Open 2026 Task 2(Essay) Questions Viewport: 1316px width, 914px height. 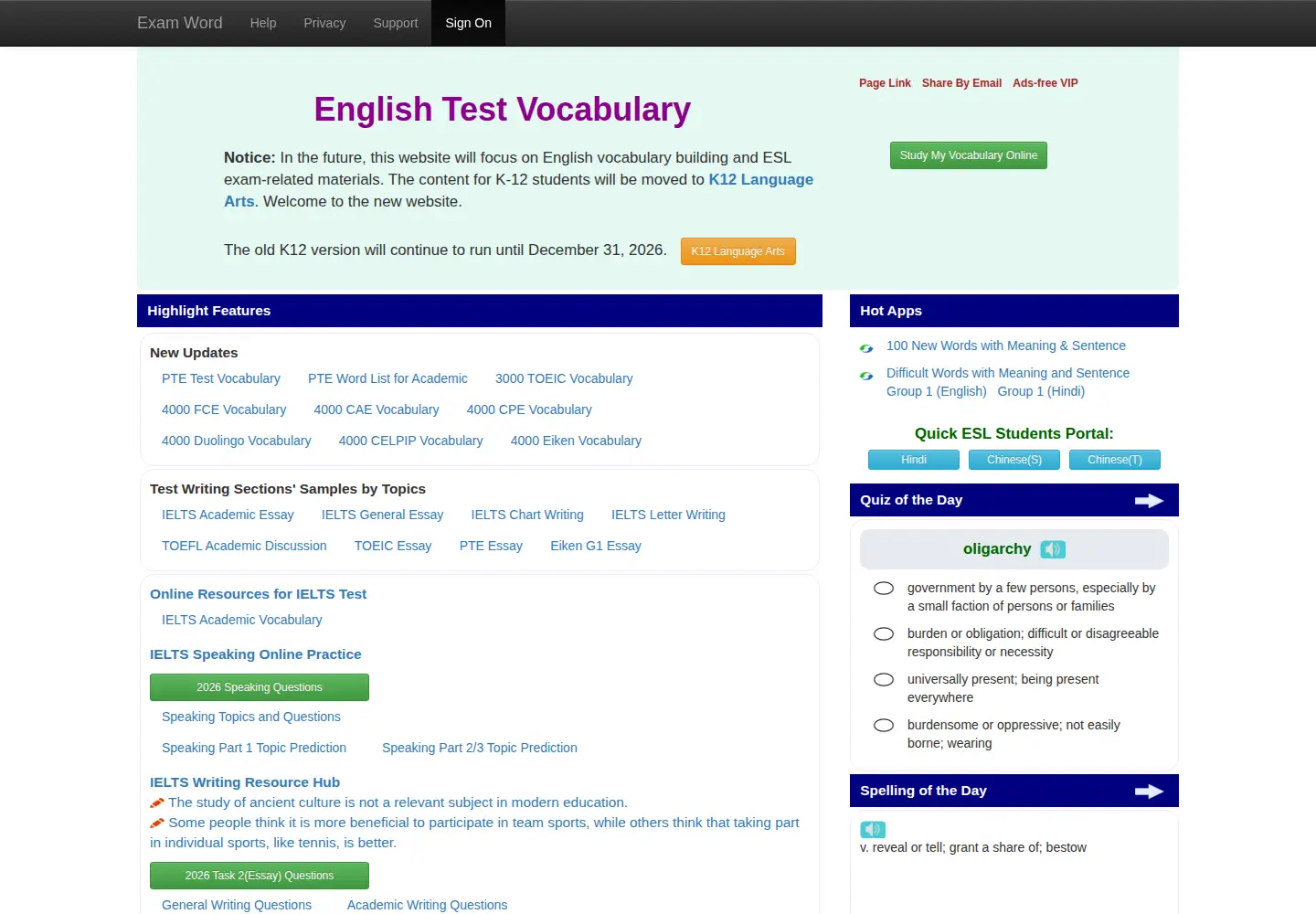(260, 876)
